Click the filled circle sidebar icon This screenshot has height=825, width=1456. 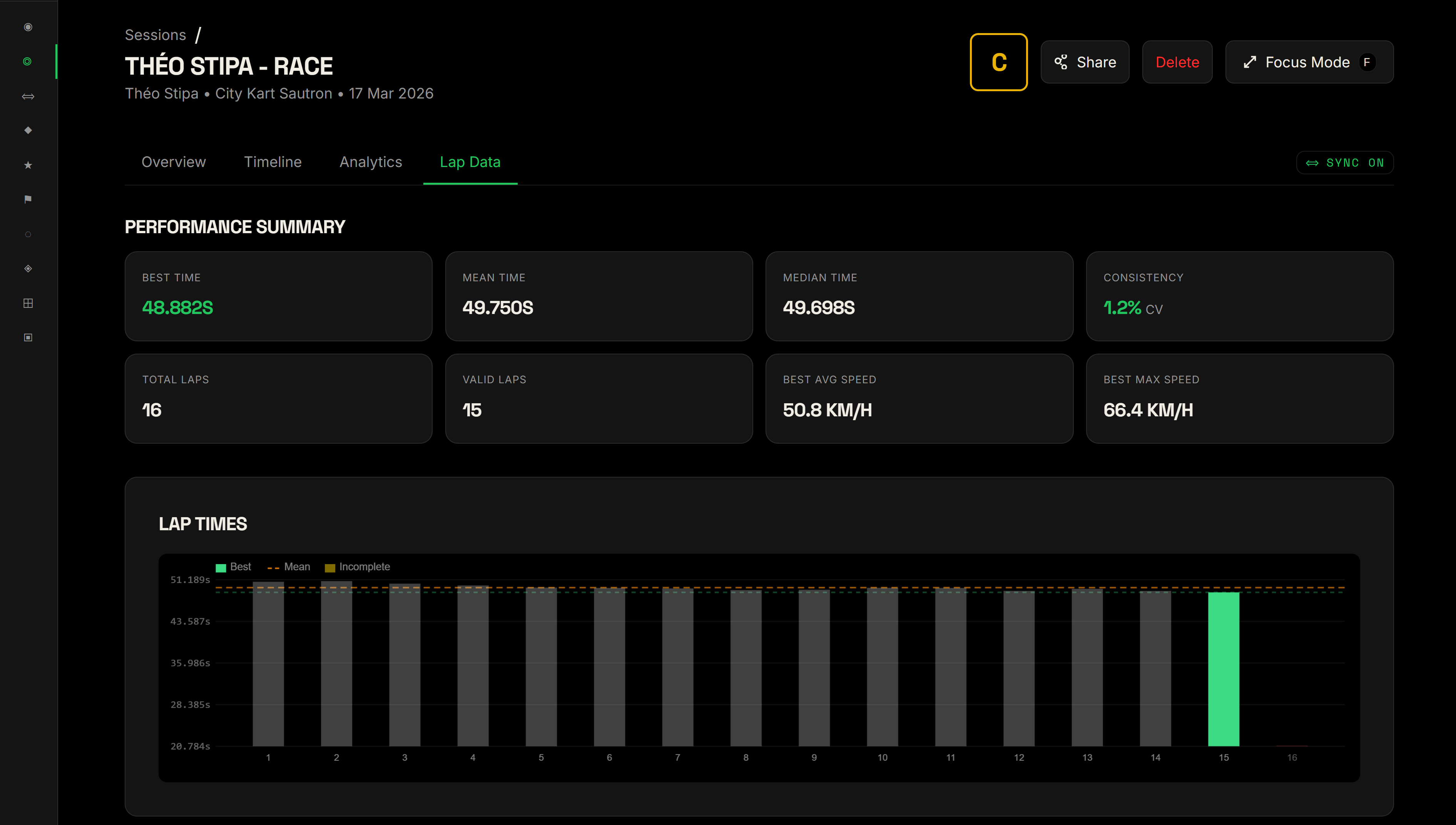point(28,27)
